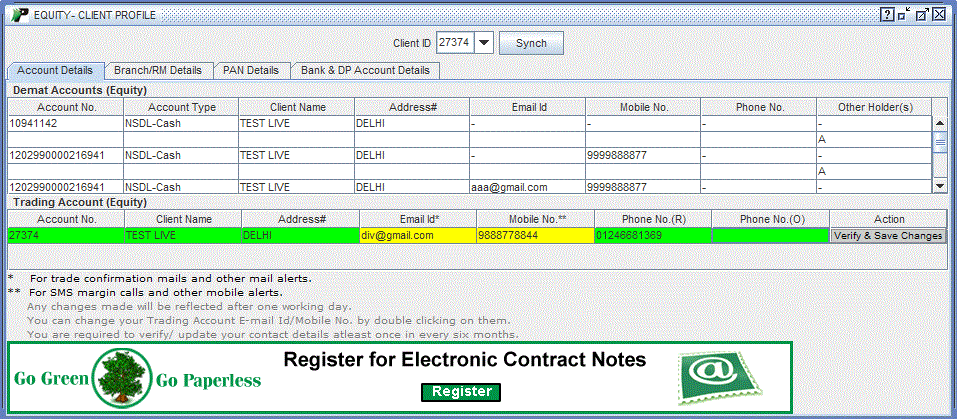Close the Equity Client Profile window
Screen dimensions: 957x419
click(x=938, y=14)
